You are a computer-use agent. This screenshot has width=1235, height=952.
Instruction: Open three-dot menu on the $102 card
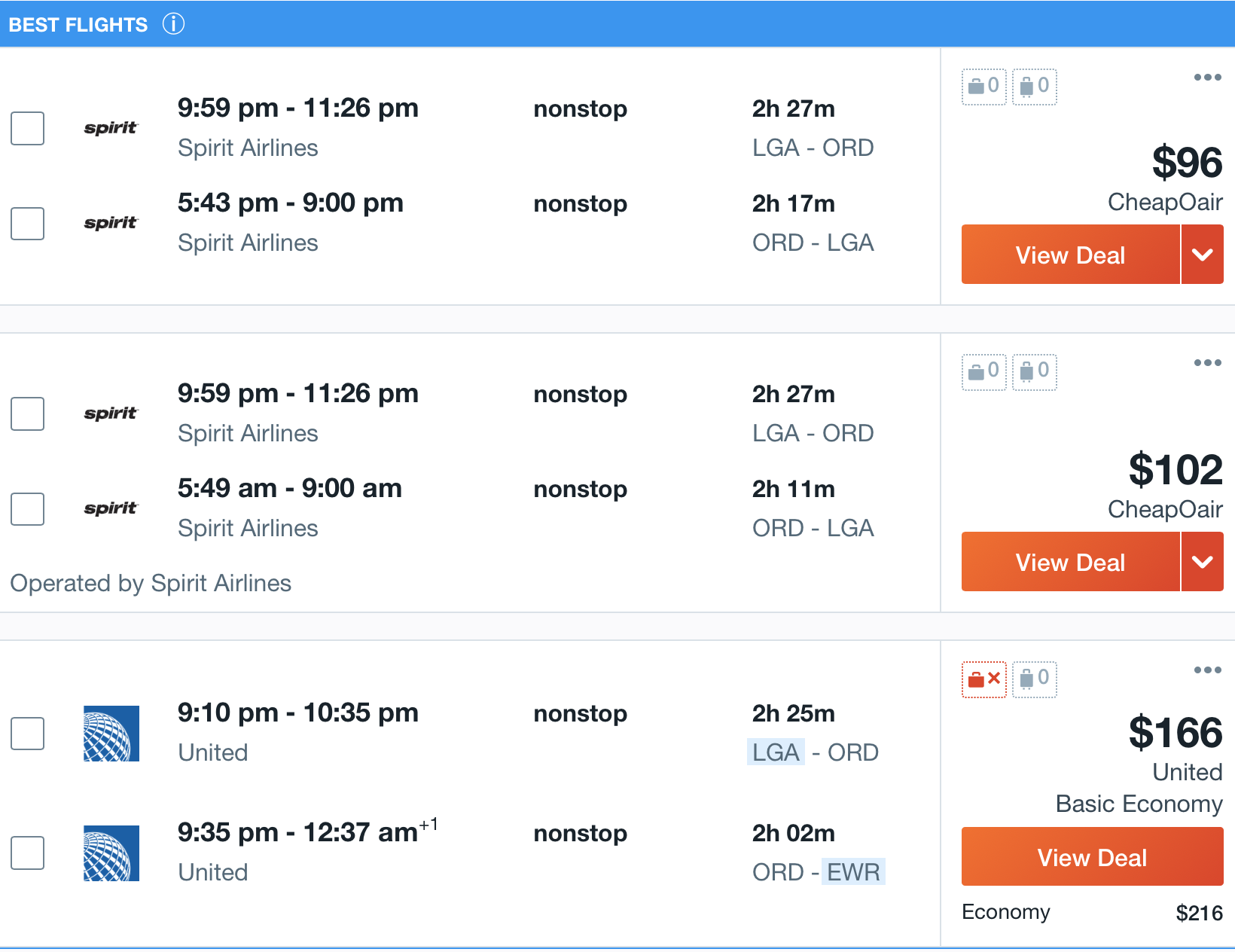coord(1208,362)
